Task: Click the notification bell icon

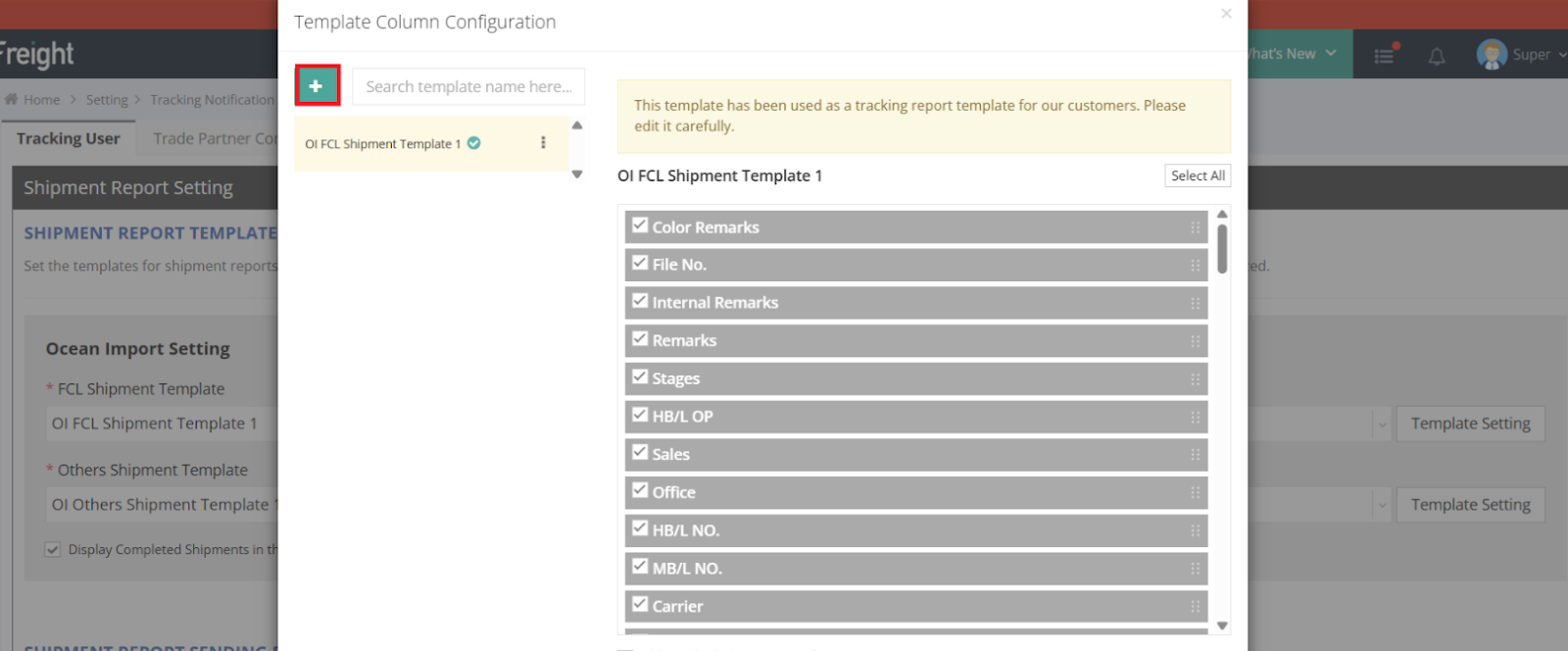Action: 1436,57
